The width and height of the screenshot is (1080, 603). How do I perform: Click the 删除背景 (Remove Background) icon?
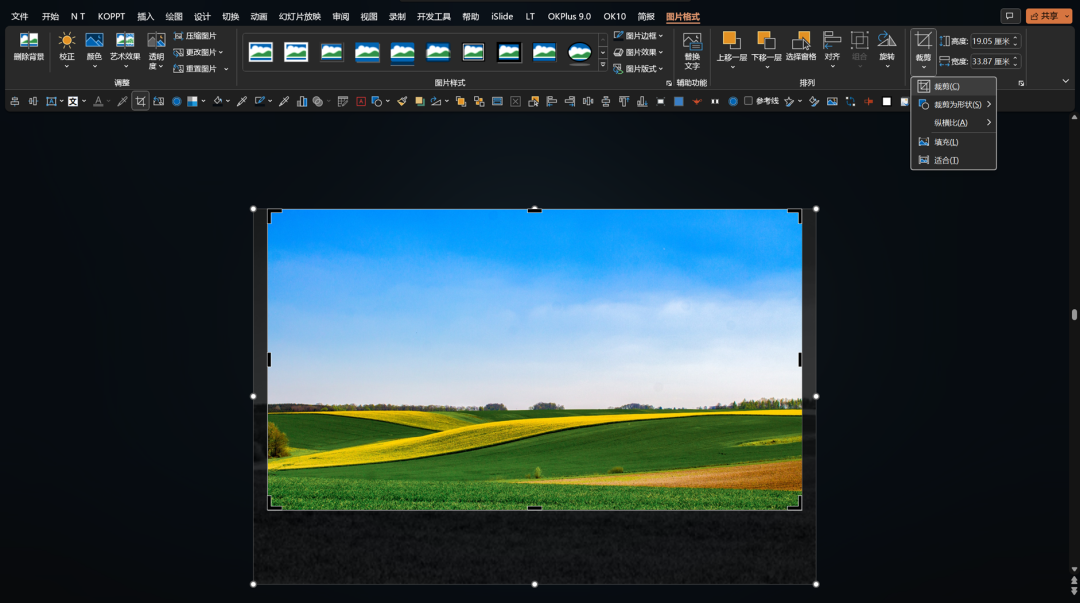click(x=29, y=46)
